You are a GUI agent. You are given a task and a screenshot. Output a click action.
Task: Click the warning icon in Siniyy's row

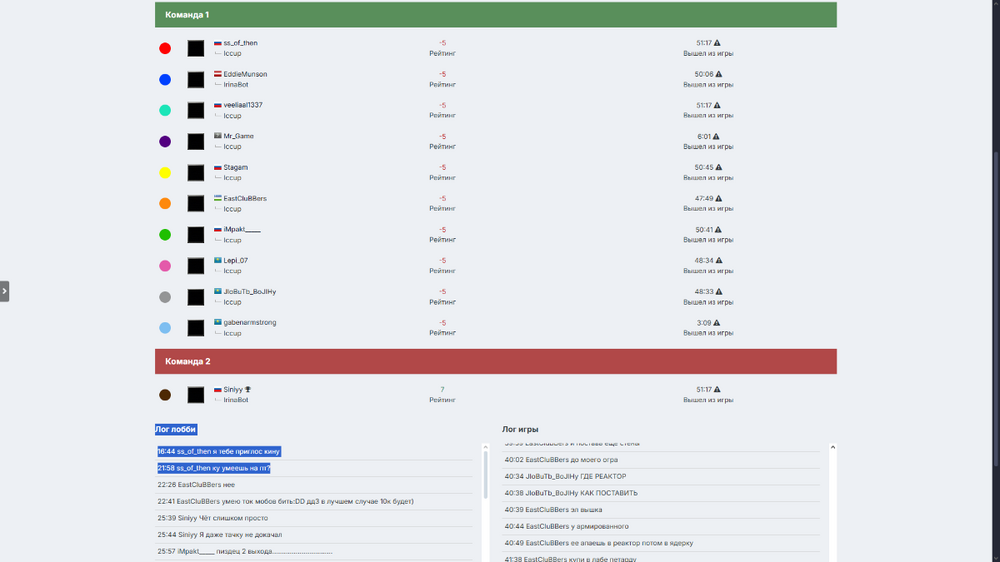coord(717,390)
